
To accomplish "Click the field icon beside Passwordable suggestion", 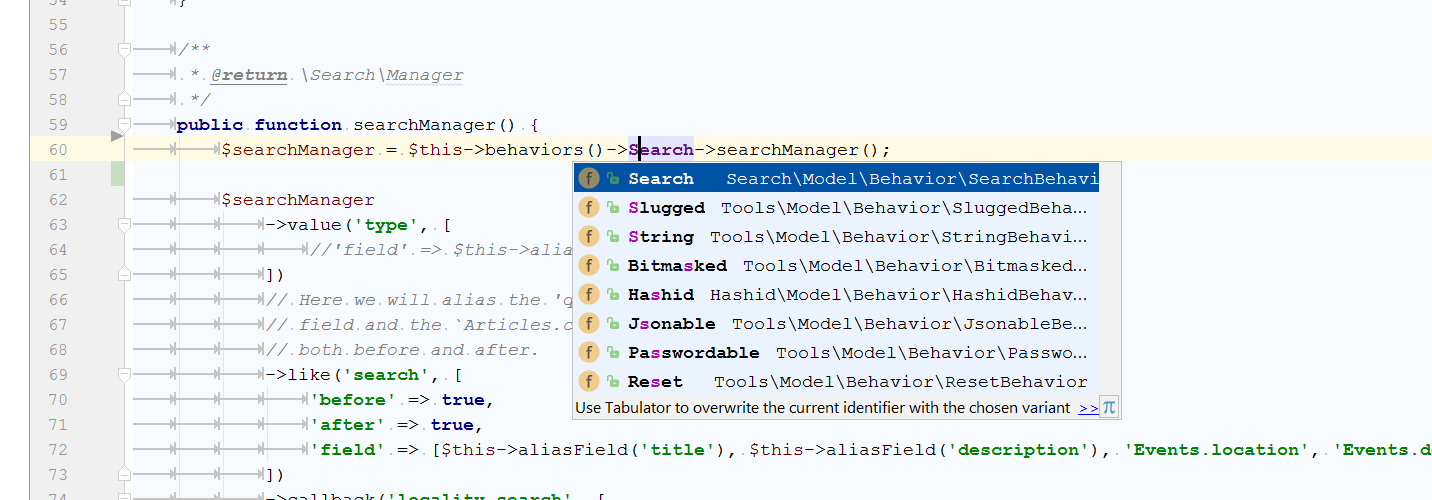I will (x=589, y=353).
